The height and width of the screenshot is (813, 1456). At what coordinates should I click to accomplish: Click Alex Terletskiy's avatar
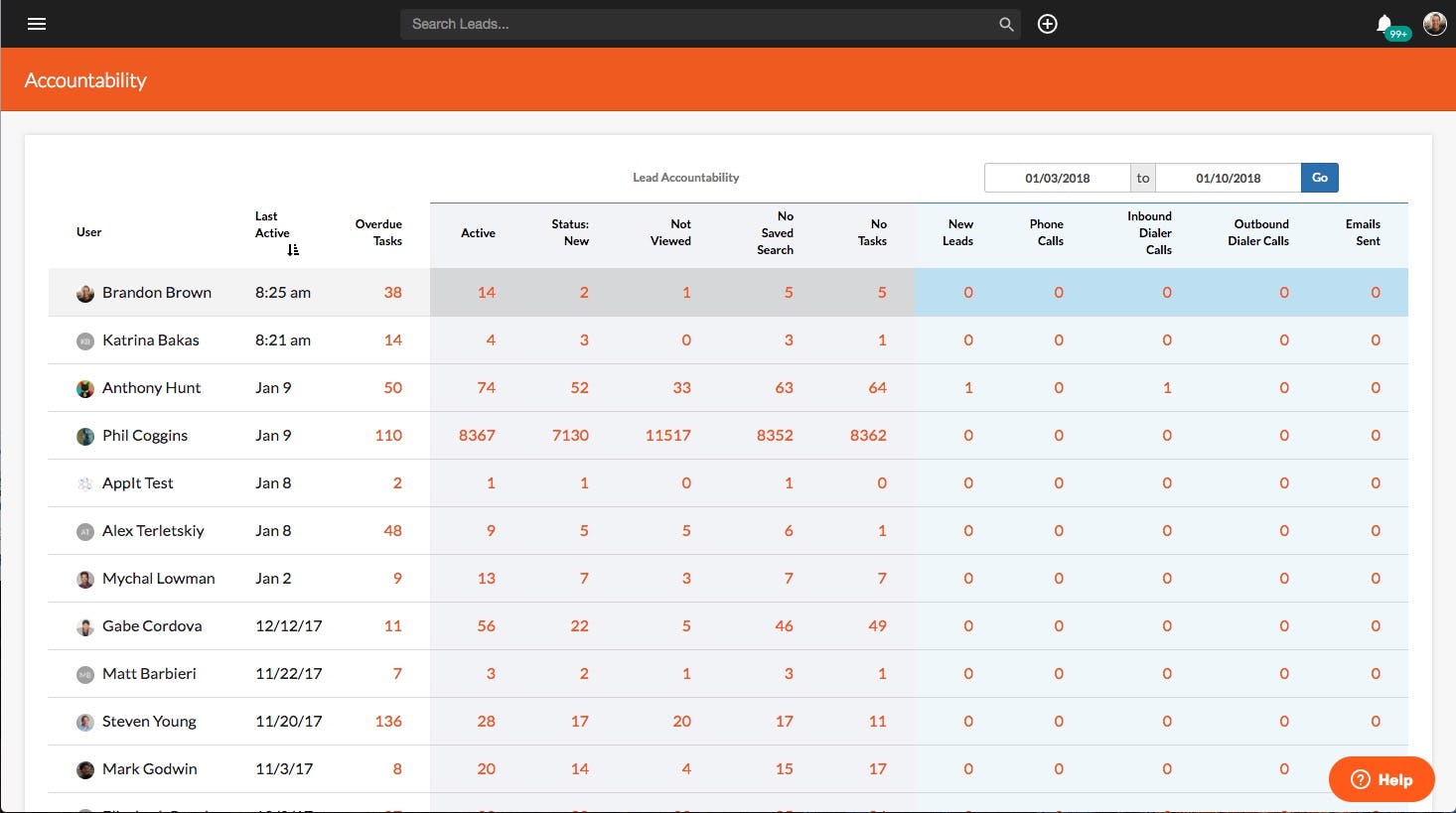click(85, 531)
